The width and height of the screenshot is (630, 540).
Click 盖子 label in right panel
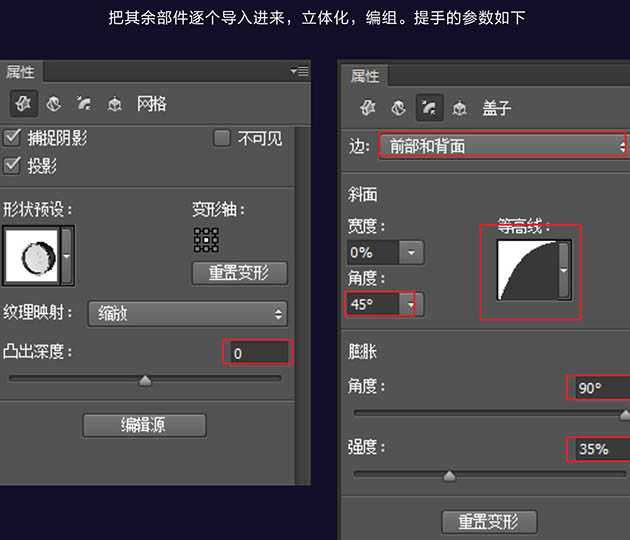497,108
